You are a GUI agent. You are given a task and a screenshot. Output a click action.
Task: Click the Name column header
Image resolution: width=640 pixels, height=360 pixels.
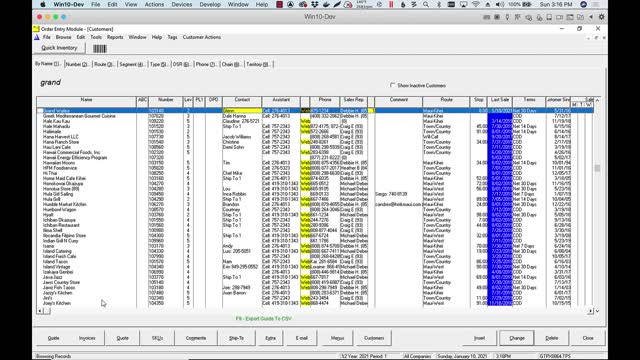[86, 100]
